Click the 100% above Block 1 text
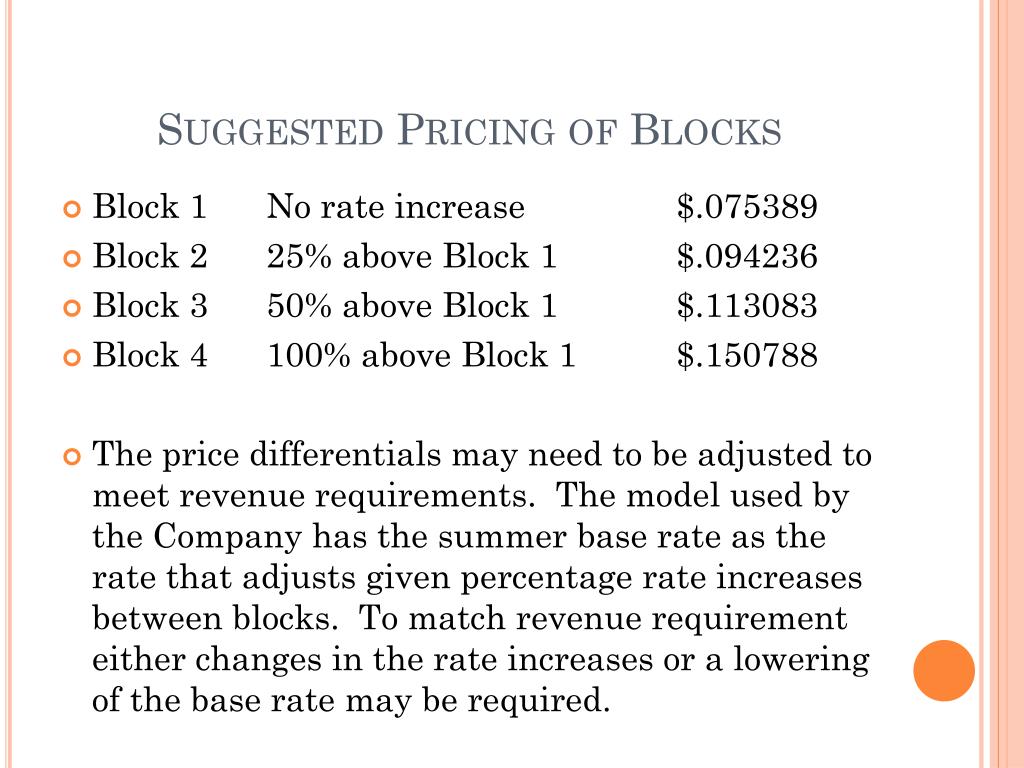Viewport: 1024px width, 768px height. [421, 355]
